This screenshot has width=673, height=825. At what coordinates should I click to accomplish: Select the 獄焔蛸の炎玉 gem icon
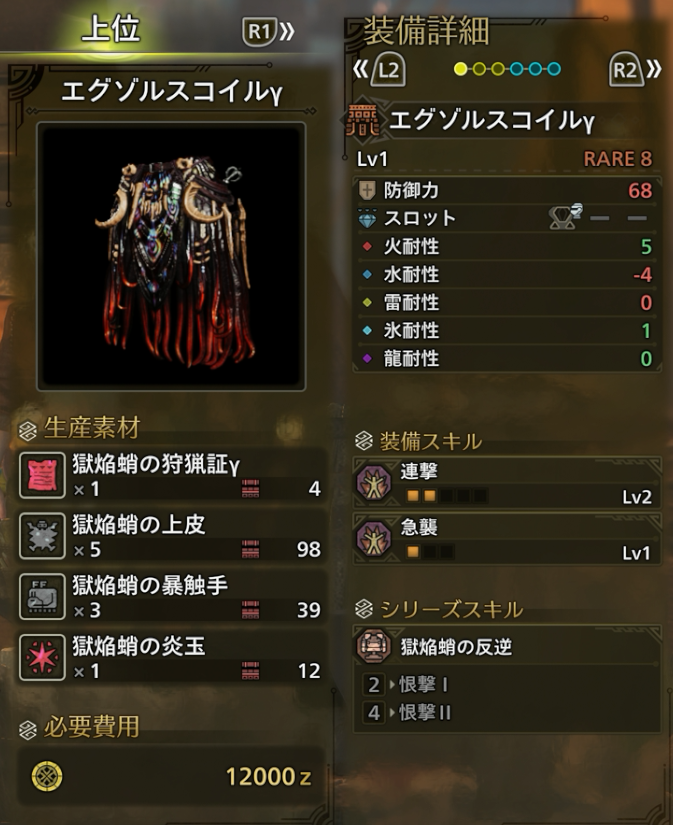coord(42,657)
